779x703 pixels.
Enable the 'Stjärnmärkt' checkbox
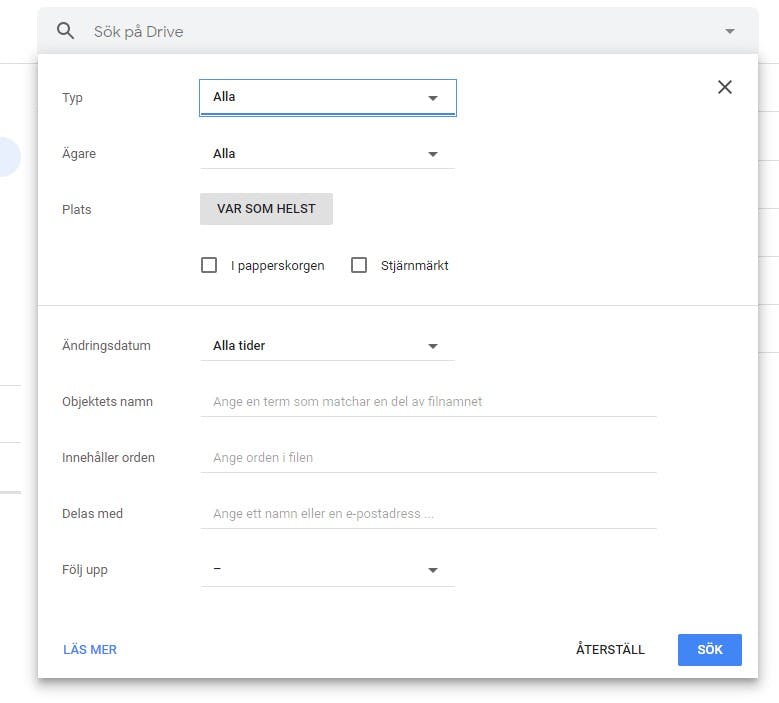(x=359, y=265)
